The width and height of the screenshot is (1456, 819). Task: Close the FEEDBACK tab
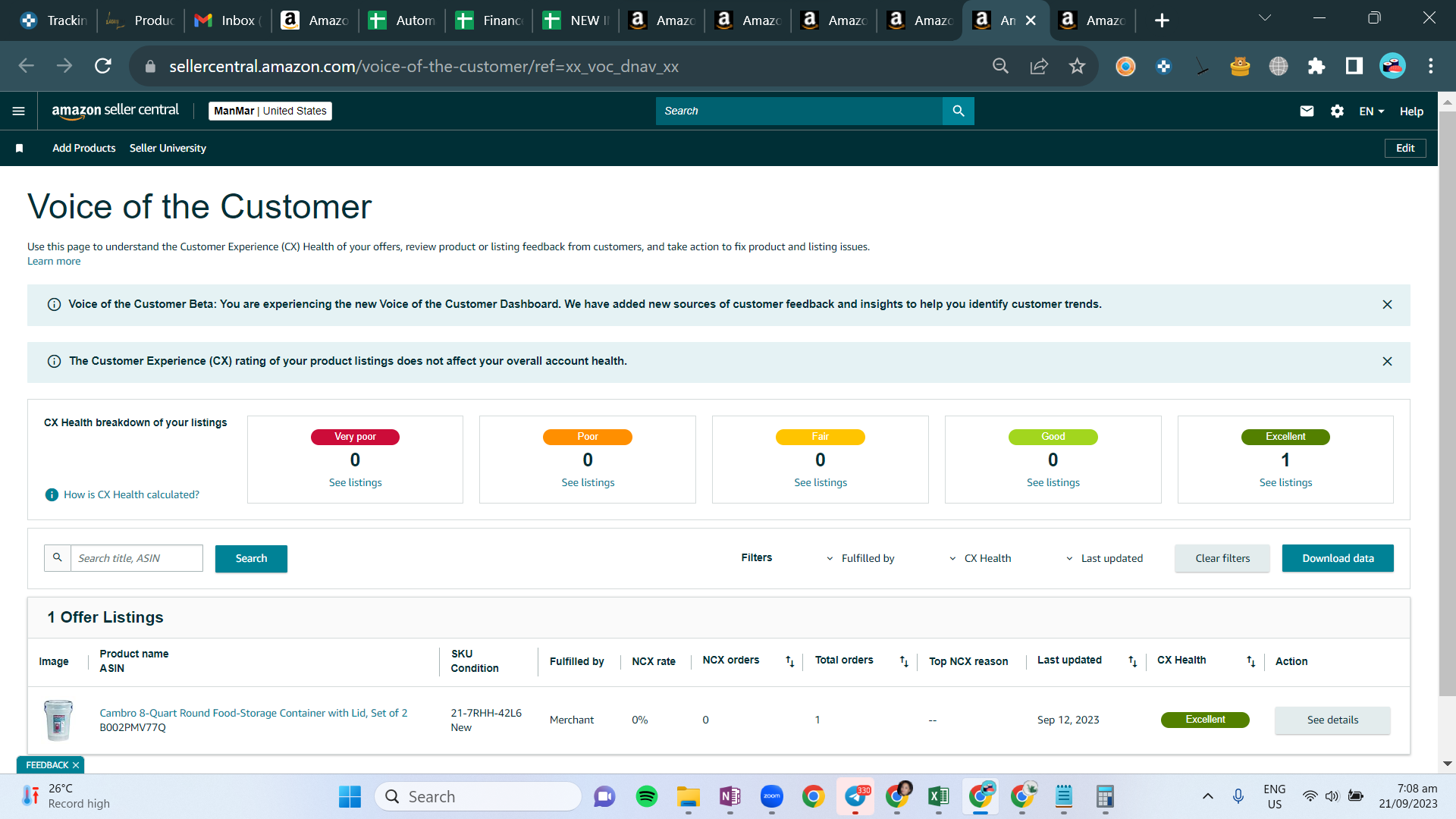pyautogui.click(x=76, y=765)
